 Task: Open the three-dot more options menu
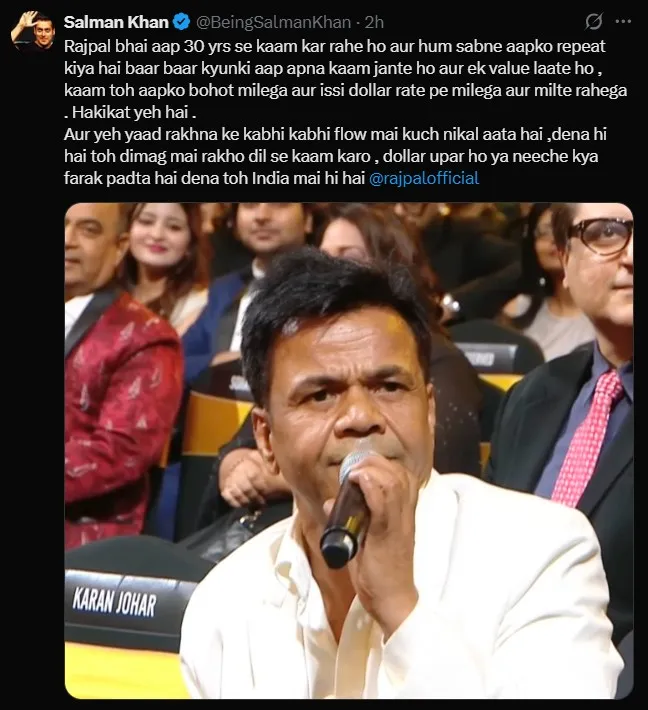(x=623, y=21)
